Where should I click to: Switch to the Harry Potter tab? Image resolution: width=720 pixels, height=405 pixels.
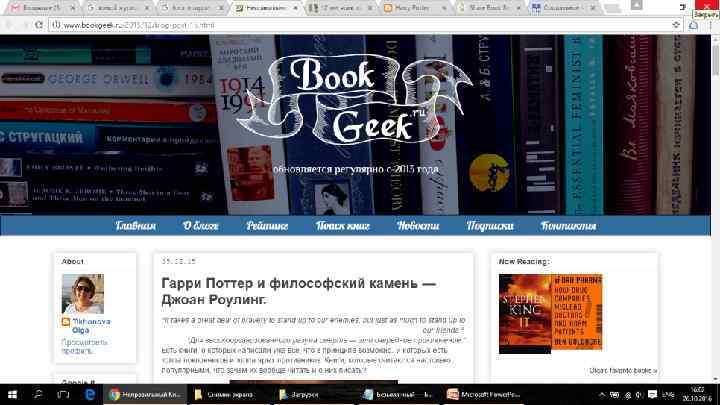coord(415,8)
